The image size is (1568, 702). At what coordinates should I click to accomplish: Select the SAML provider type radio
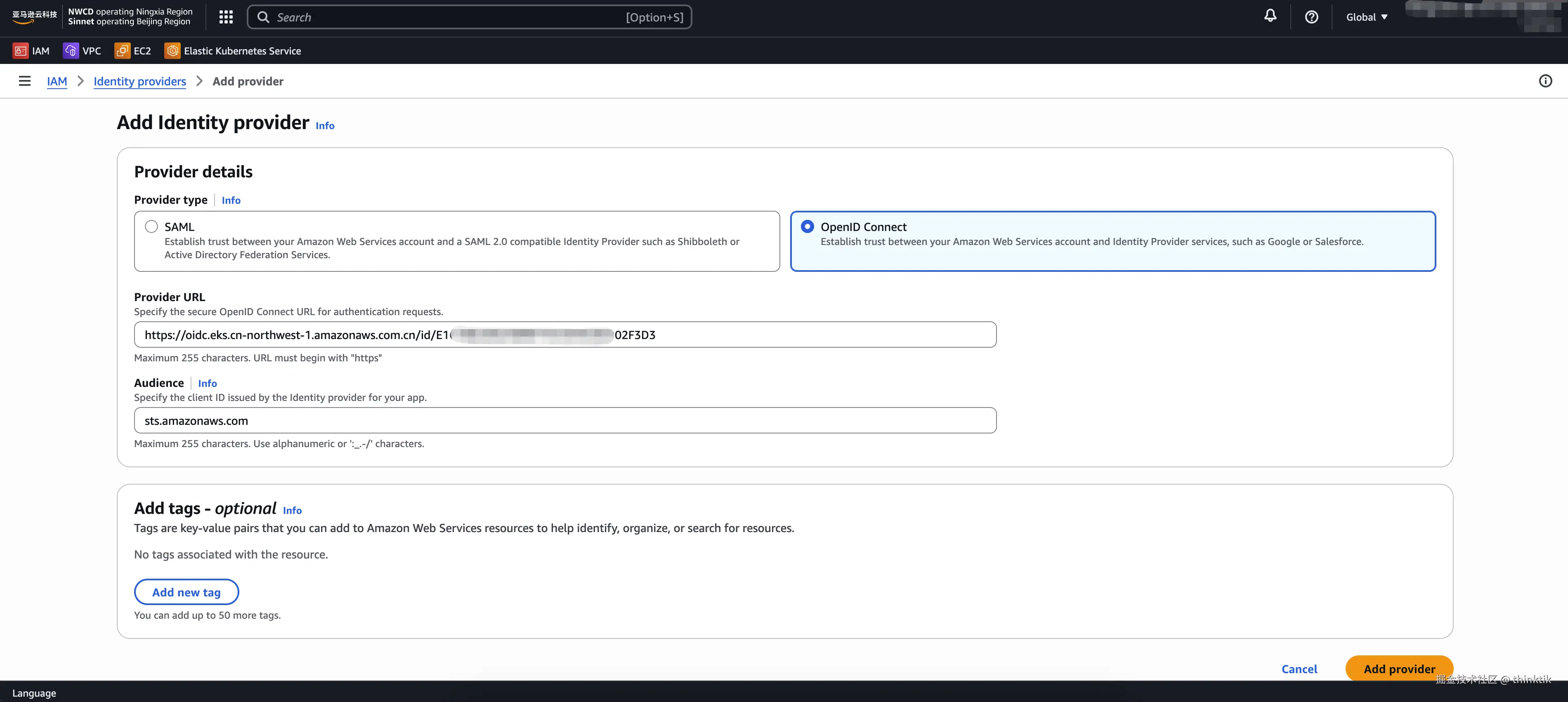[151, 227]
